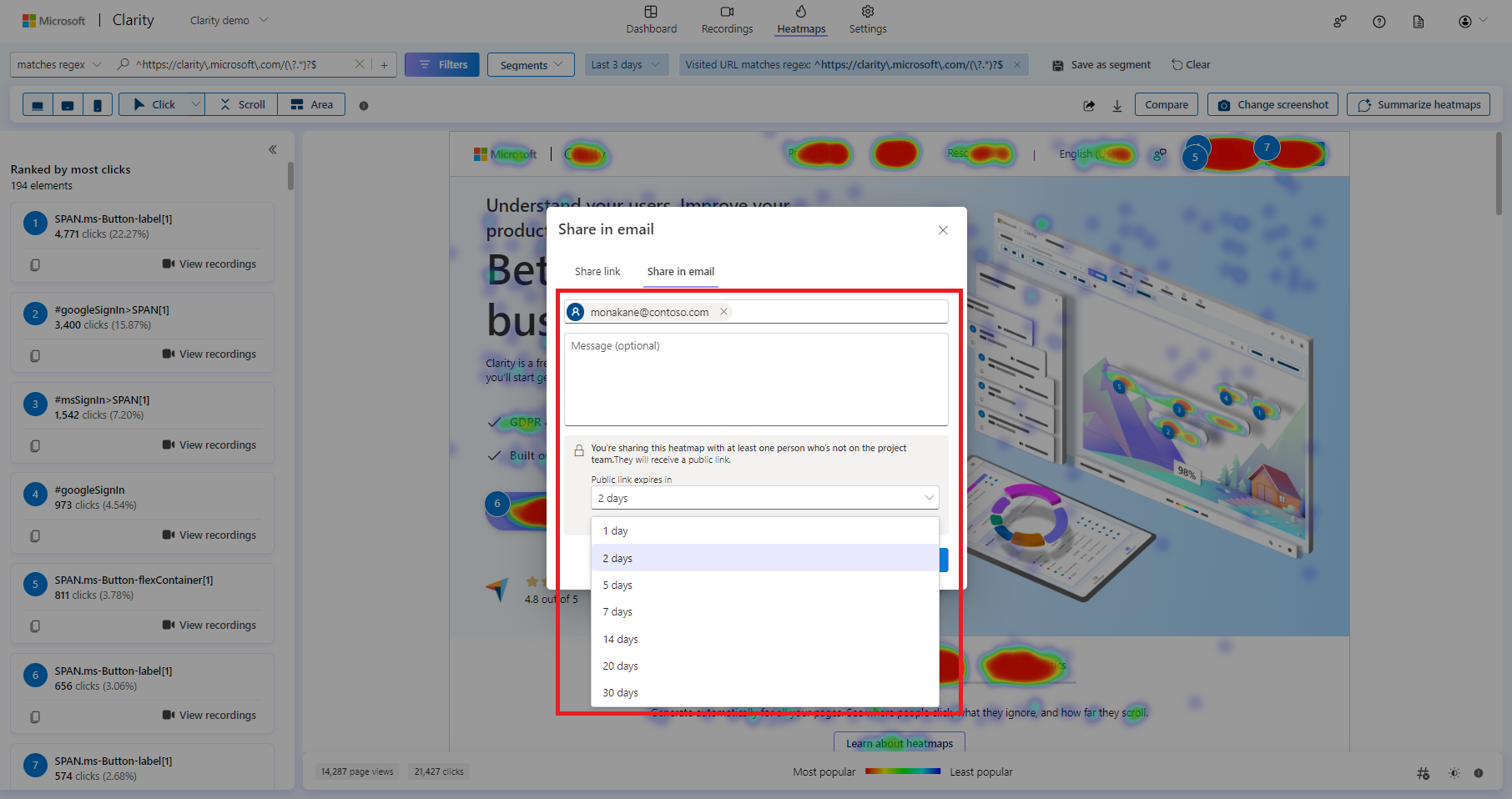Open the heatmap info icon beside Area

tap(364, 105)
